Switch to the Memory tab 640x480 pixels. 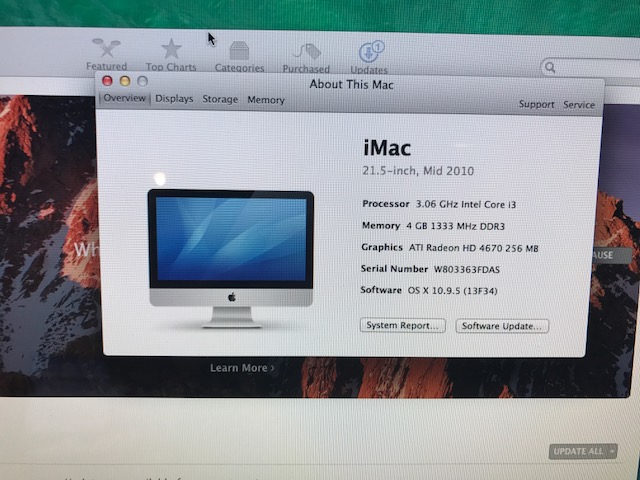pos(266,100)
